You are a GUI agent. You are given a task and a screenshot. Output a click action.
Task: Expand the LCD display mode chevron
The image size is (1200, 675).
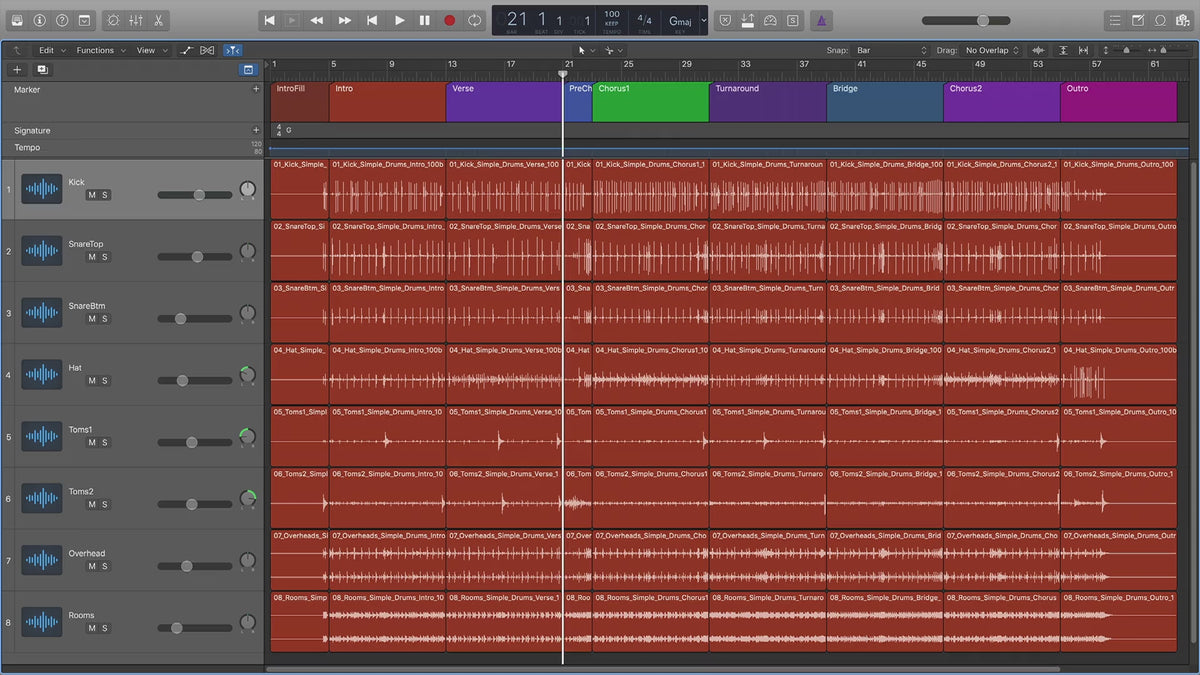[704, 20]
